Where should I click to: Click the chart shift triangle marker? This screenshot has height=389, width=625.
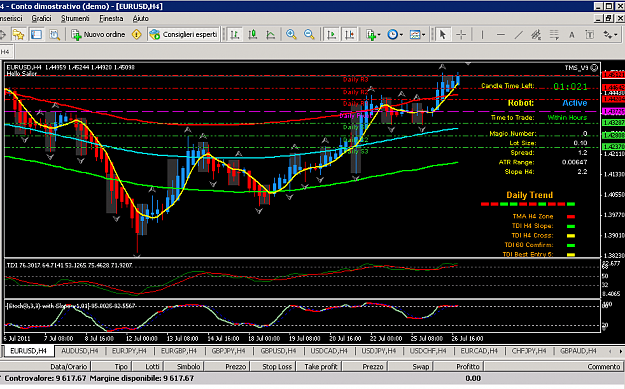pos(468,64)
